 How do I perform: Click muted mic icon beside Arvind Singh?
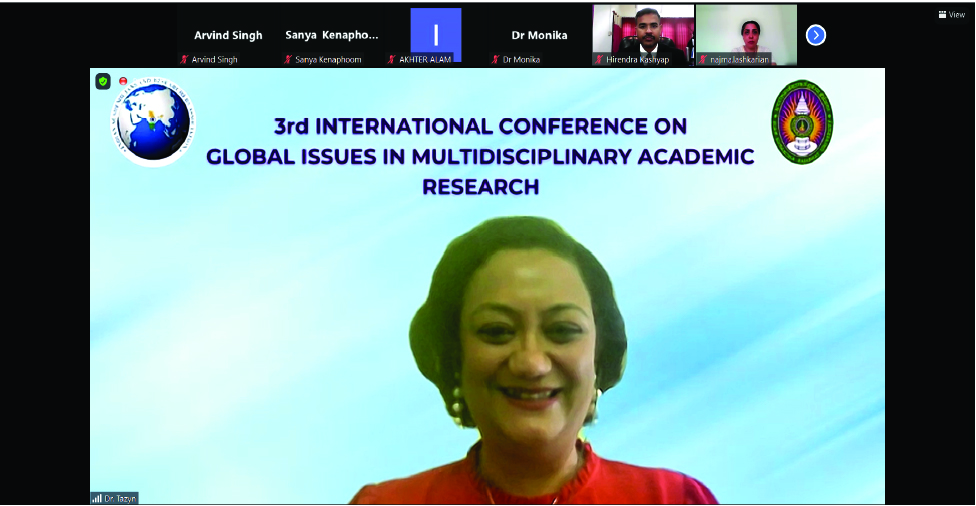click(x=184, y=60)
